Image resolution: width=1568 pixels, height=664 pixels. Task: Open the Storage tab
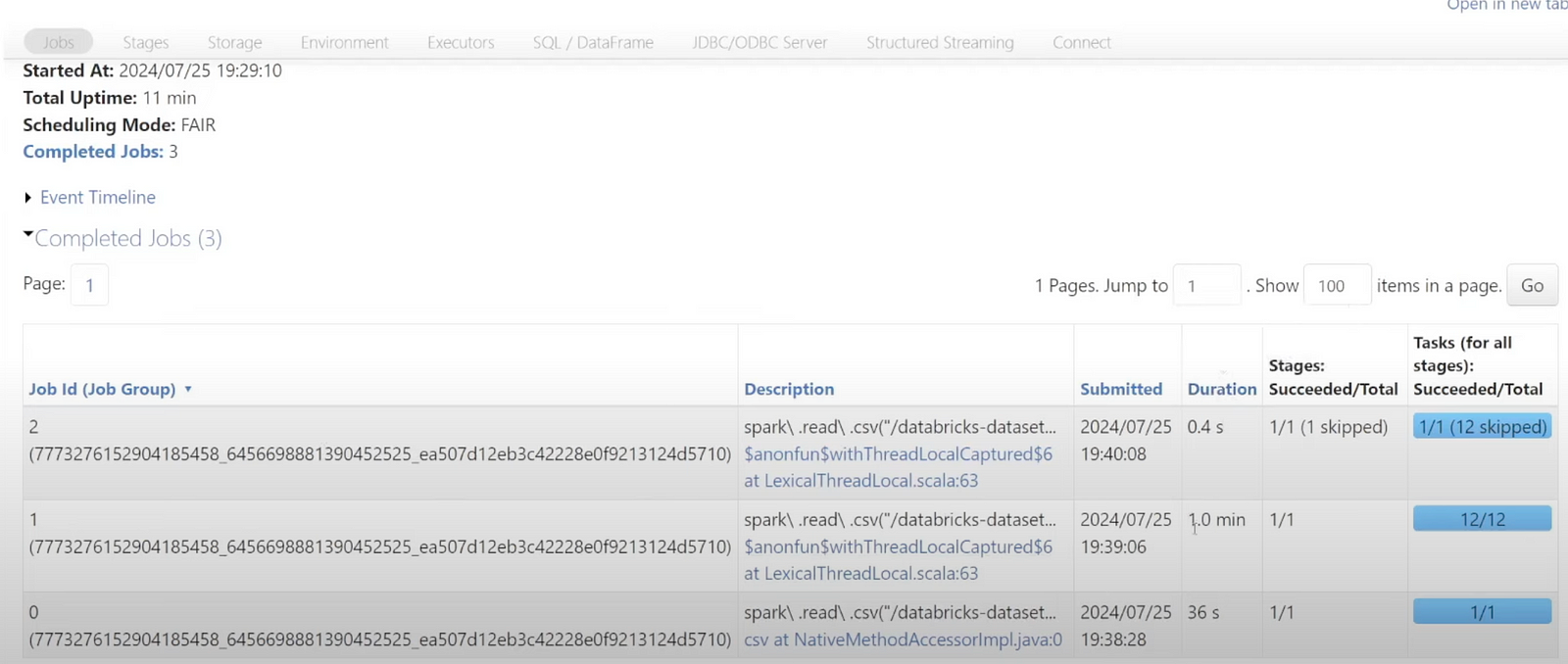234,43
